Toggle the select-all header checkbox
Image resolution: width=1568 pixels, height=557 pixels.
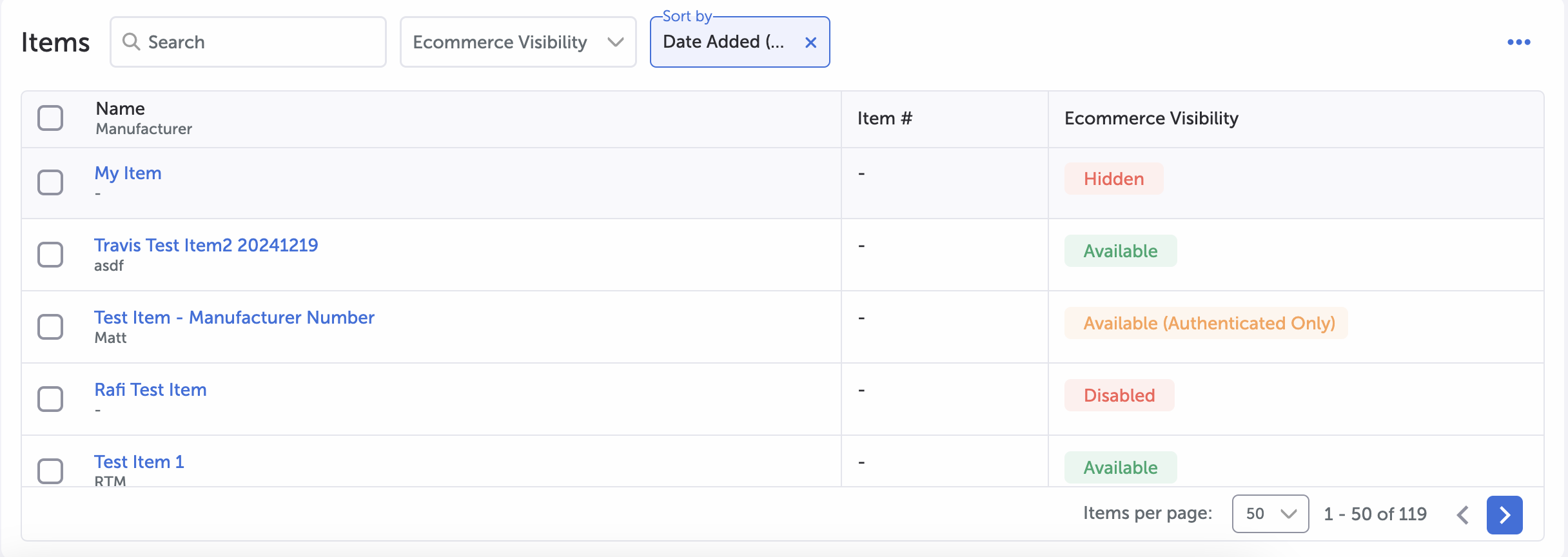pyautogui.click(x=50, y=119)
